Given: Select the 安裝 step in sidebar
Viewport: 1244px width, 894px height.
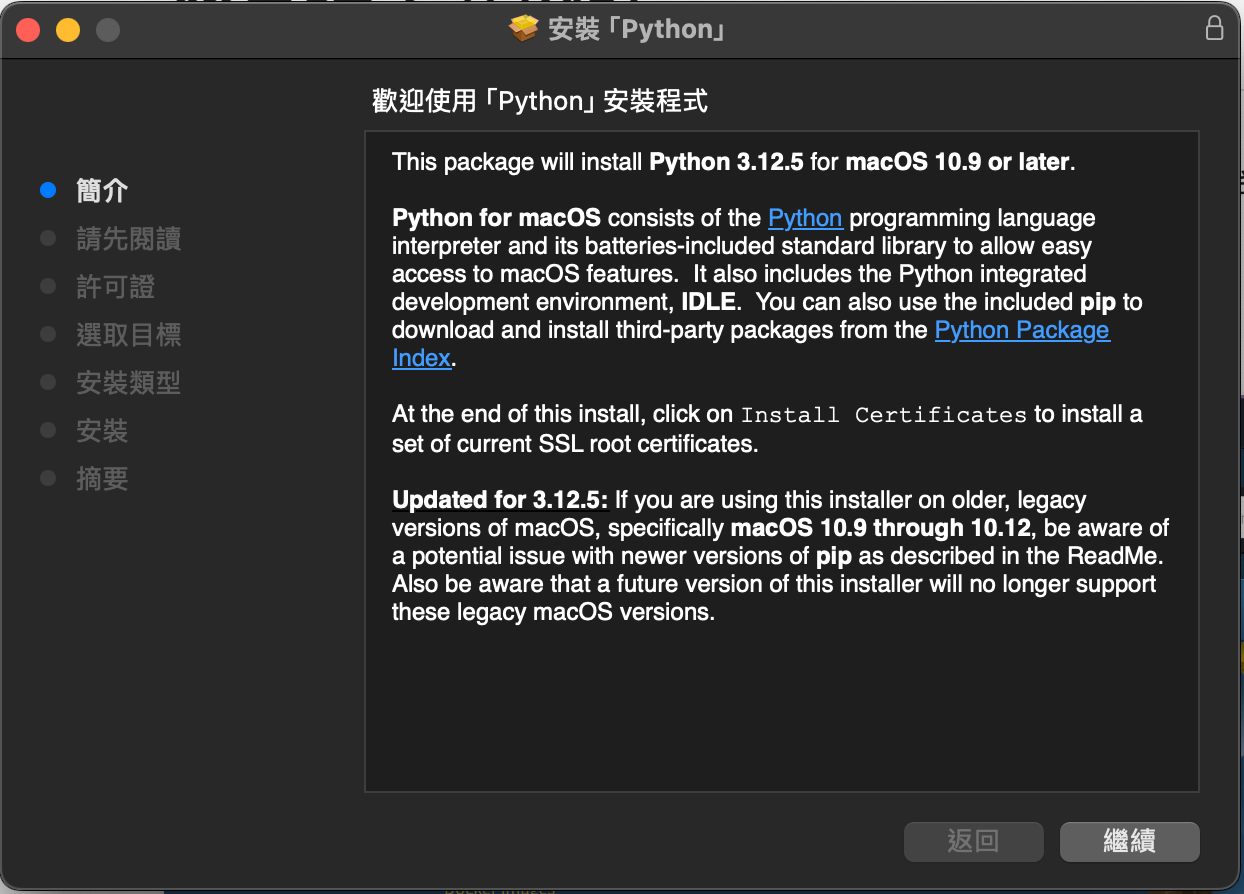Looking at the screenshot, I should pos(102,431).
